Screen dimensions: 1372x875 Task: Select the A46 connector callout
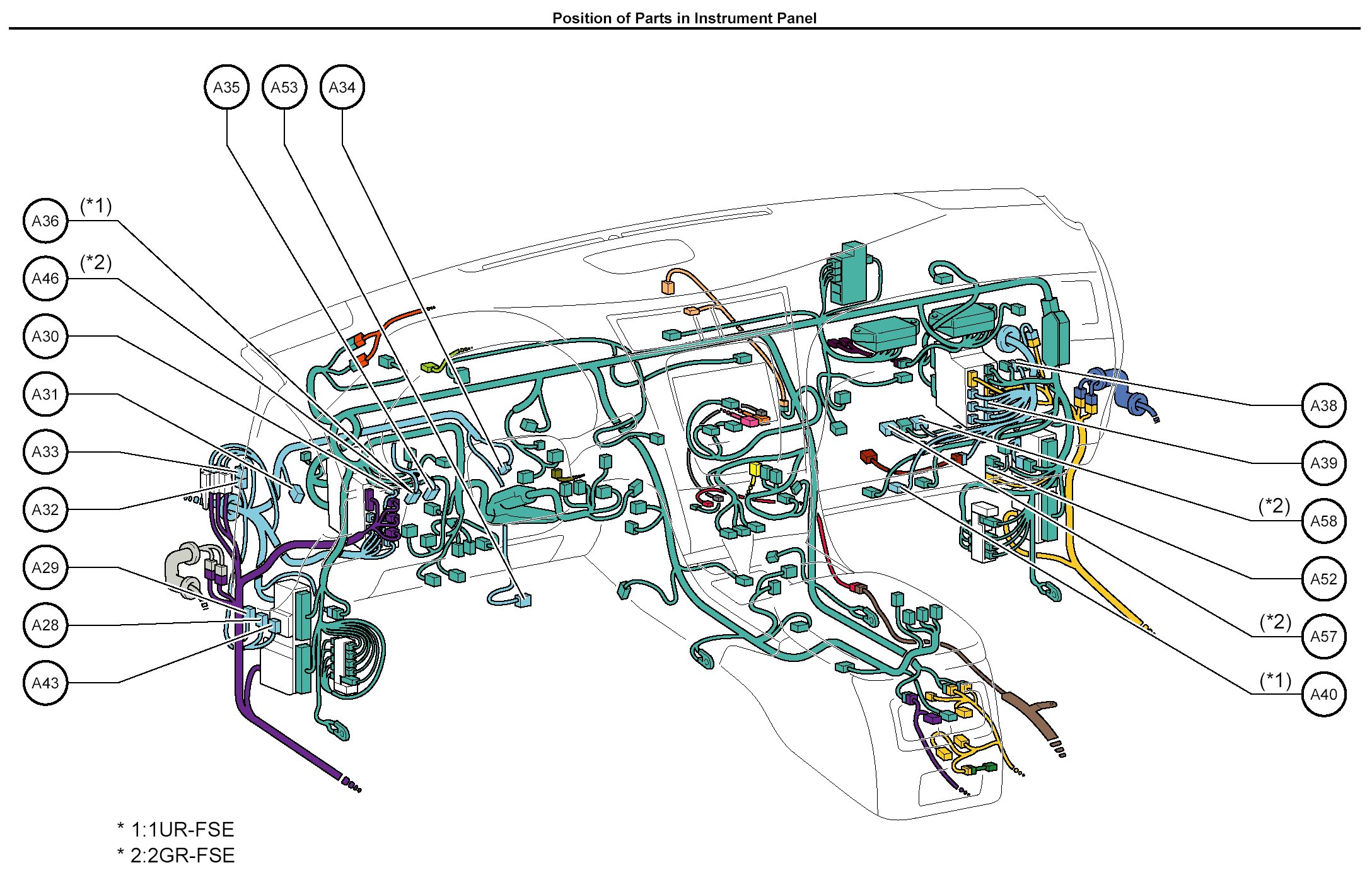coord(45,279)
